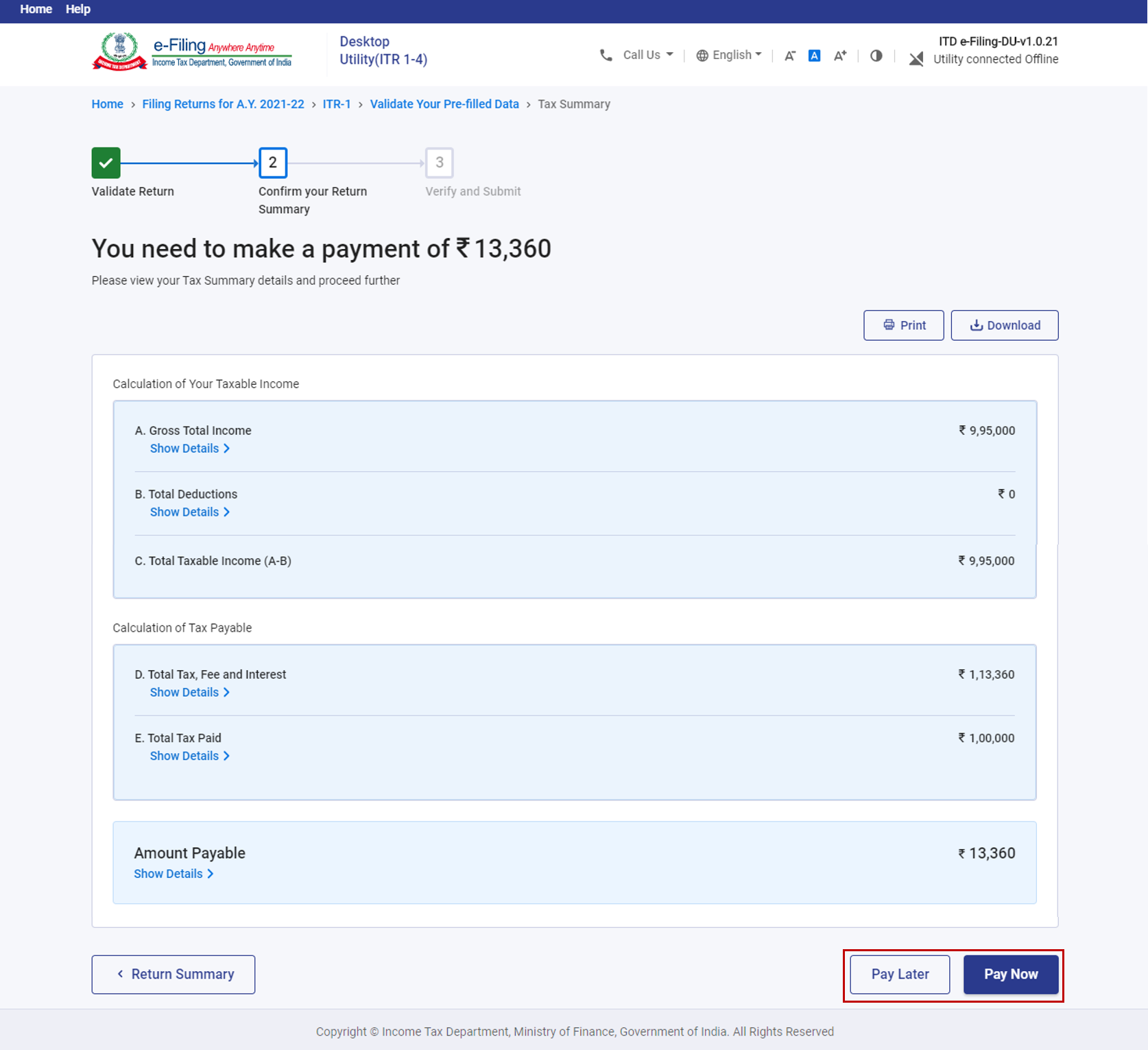
Task: Increase font size with the A+ icon
Action: pyautogui.click(x=840, y=56)
